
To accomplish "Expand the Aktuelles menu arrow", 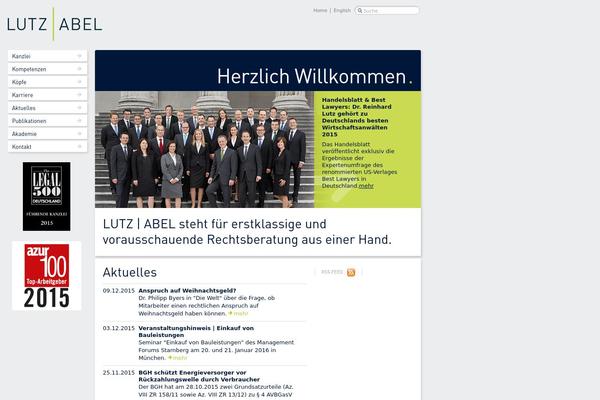I will tap(80, 108).
